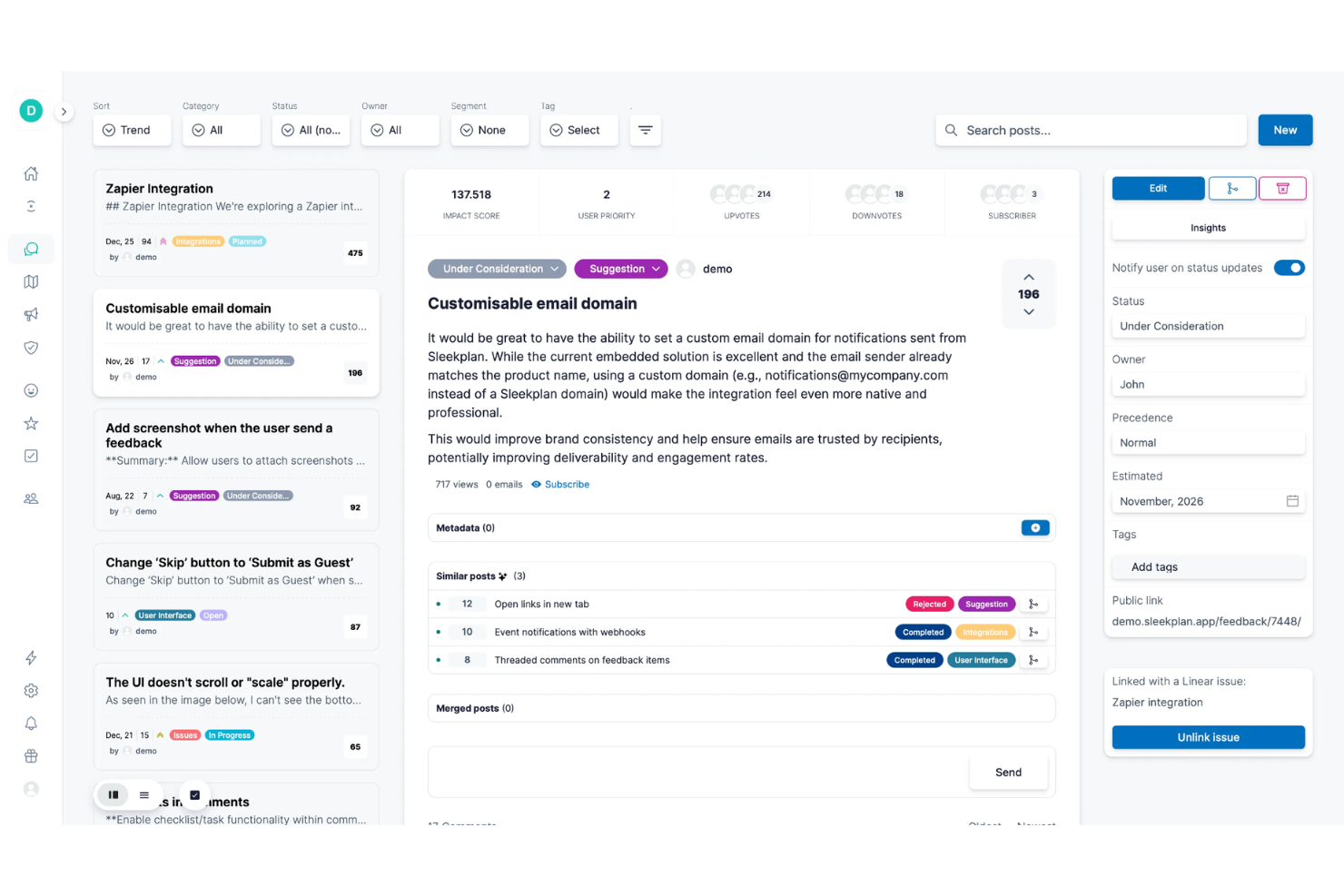Open the star icon in sidebar
1344x896 pixels.
[x=31, y=423]
